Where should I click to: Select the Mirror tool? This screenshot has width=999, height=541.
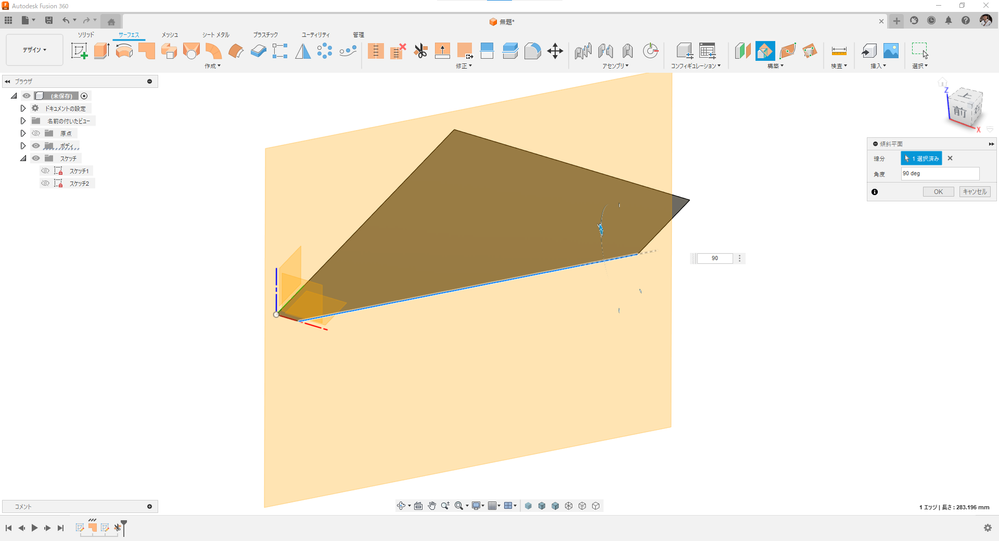pyautogui.click(x=303, y=51)
